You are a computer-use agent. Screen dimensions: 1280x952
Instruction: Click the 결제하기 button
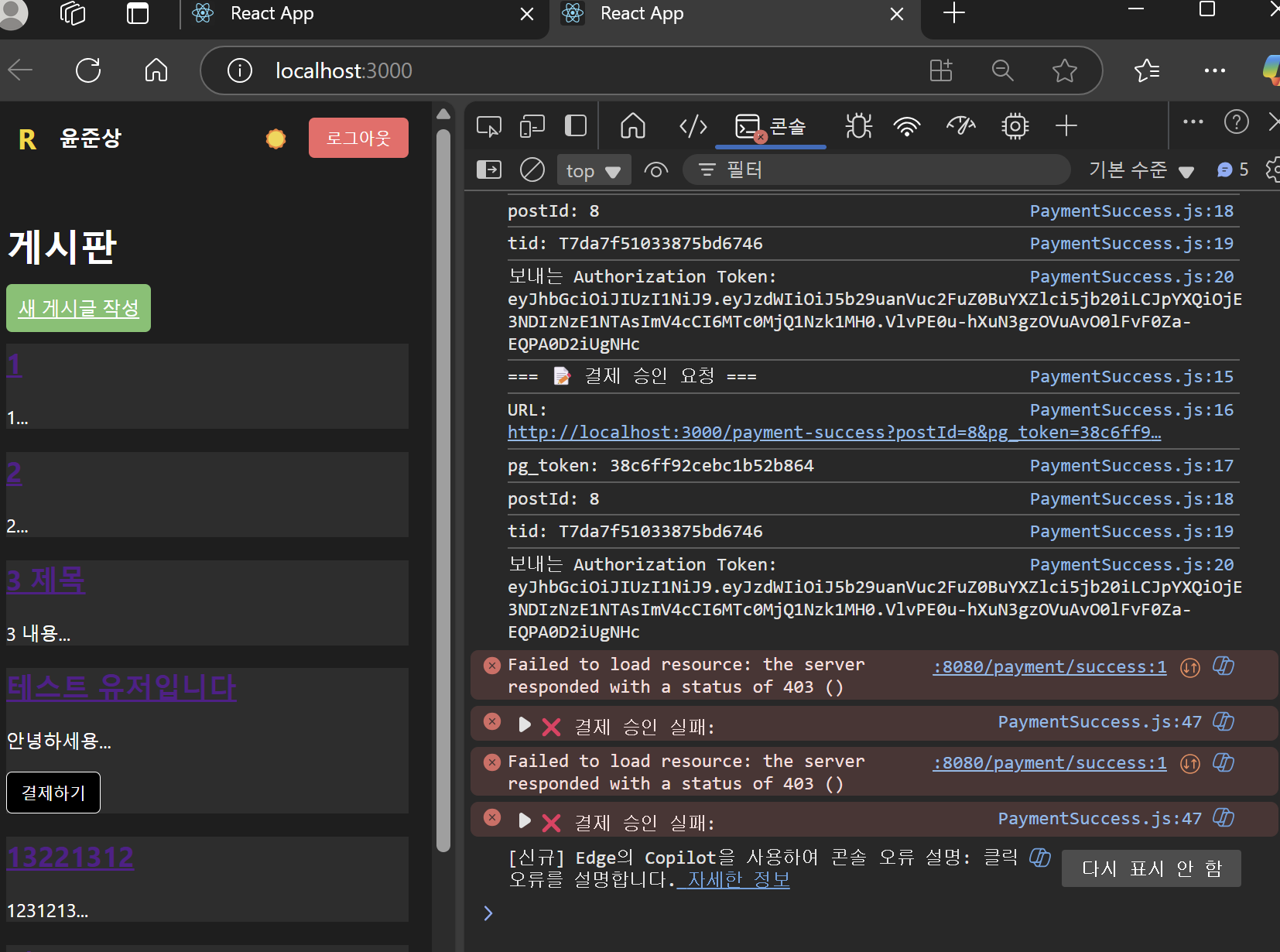coord(53,793)
